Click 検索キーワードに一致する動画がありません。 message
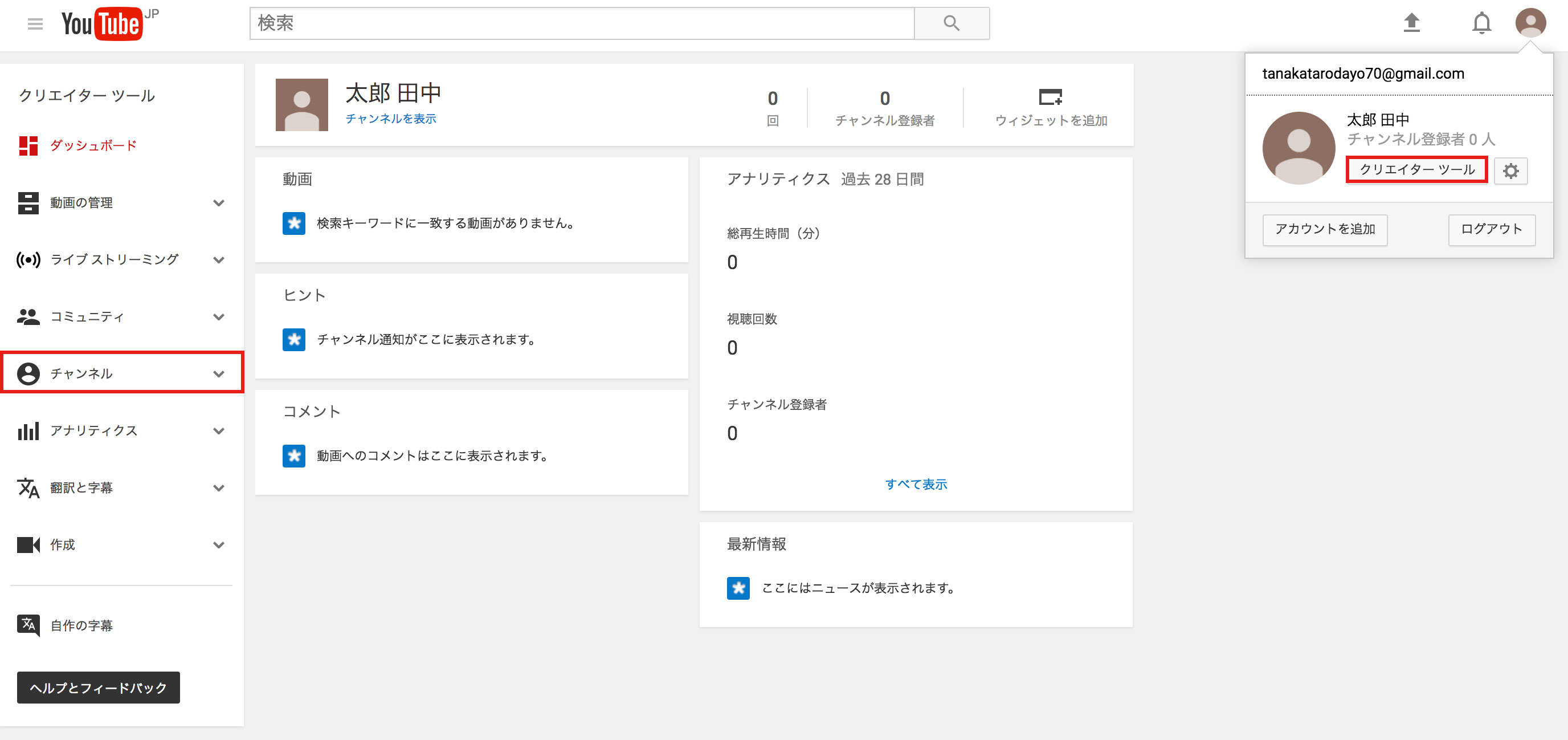The width and height of the screenshot is (1568, 740). [446, 223]
